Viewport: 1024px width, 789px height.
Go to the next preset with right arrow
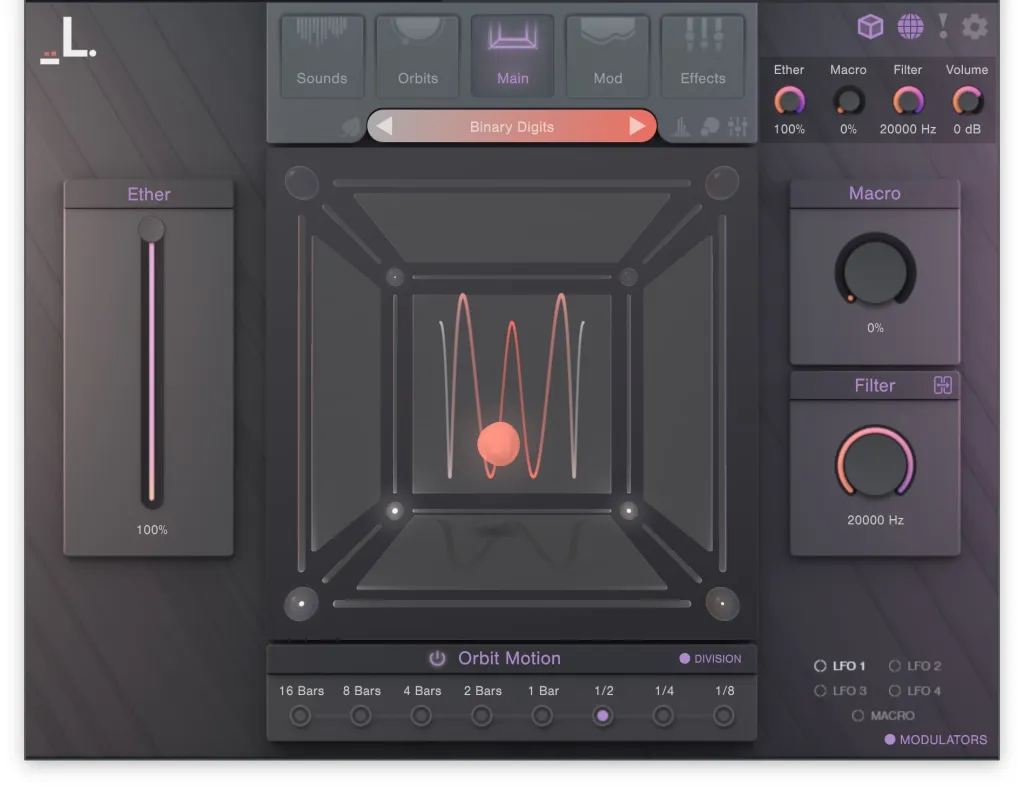point(637,127)
